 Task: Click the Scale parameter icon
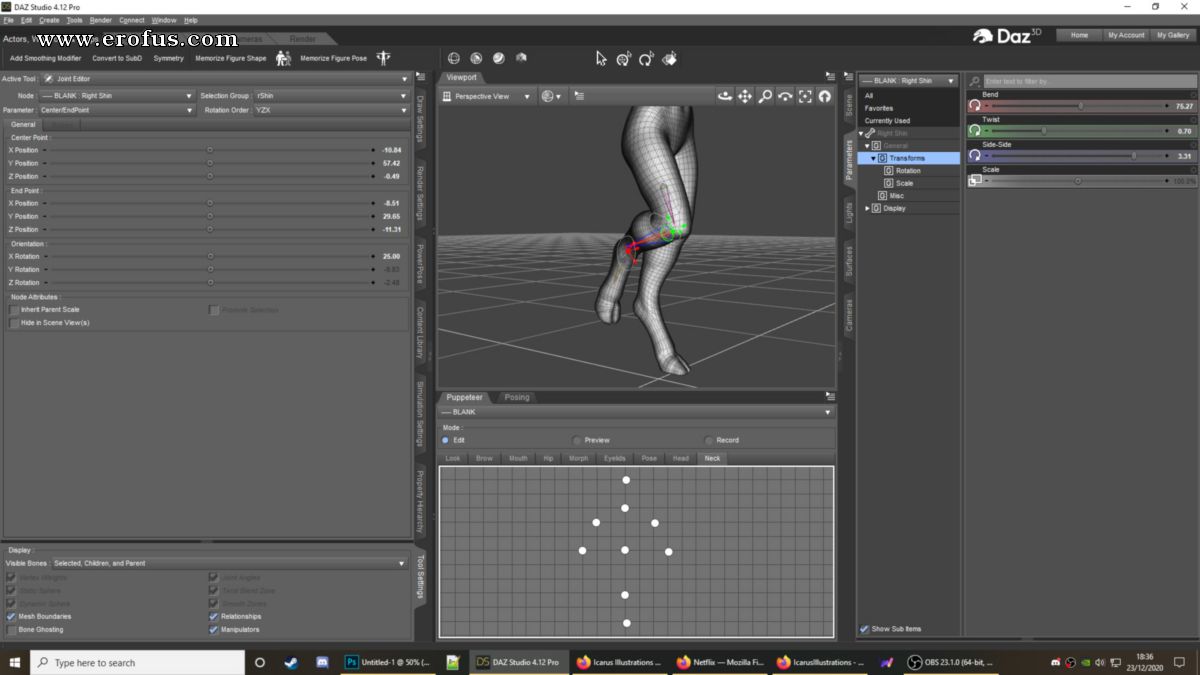point(974,180)
